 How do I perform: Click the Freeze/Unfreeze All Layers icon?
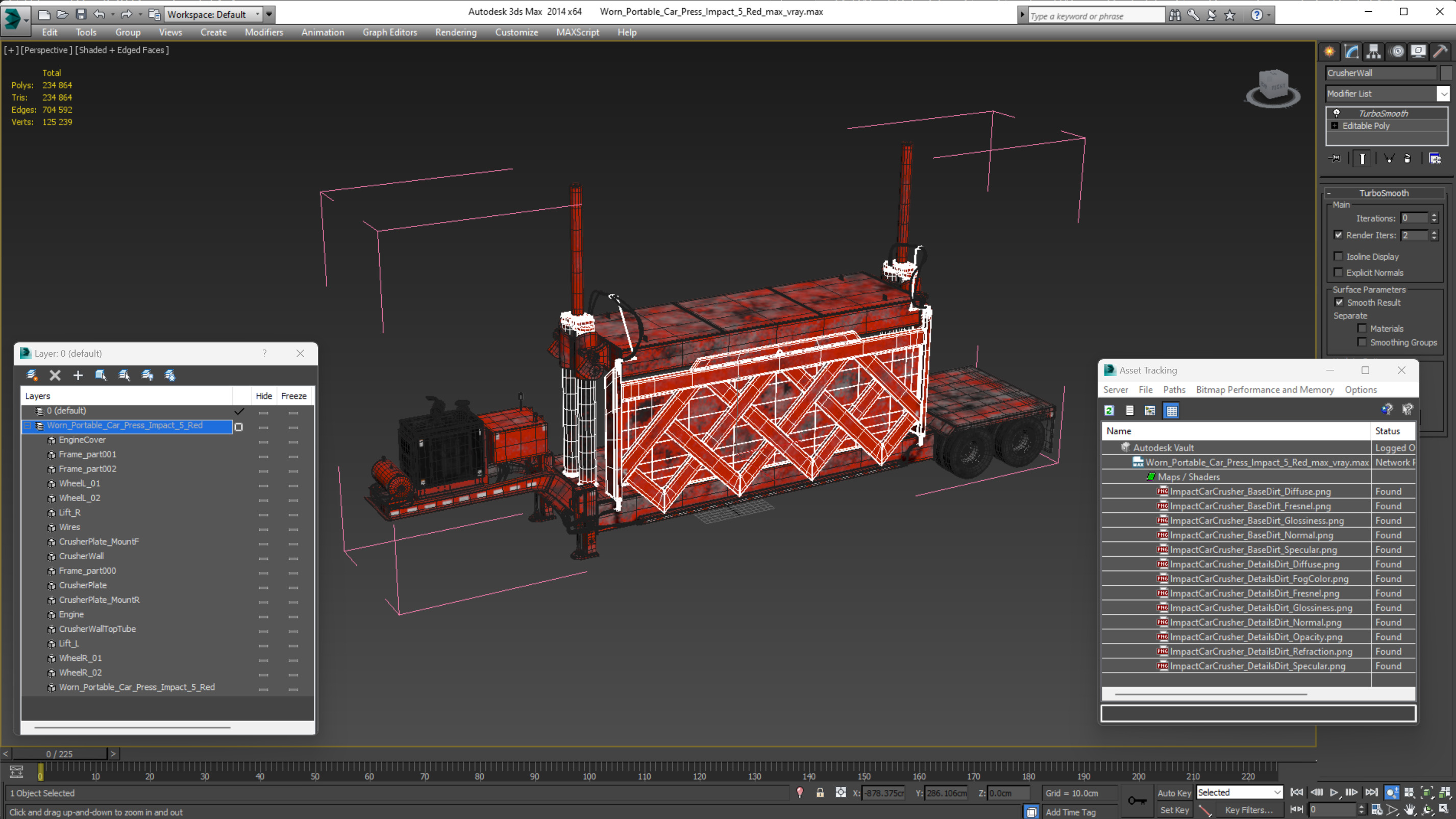coord(170,375)
